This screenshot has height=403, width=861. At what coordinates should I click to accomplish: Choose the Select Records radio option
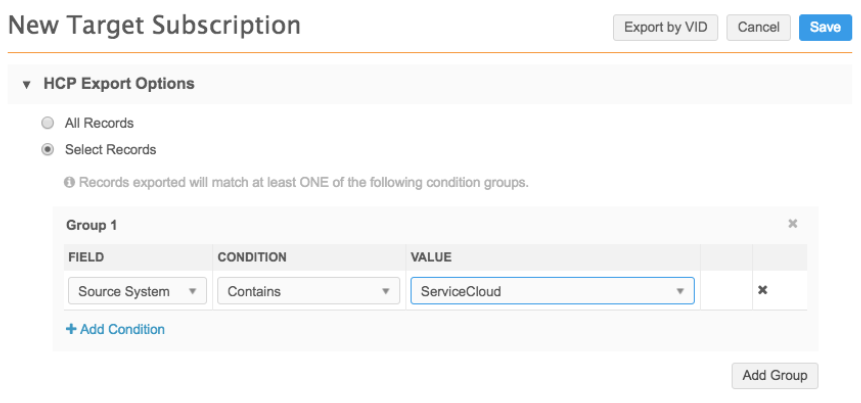[x=47, y=150]
